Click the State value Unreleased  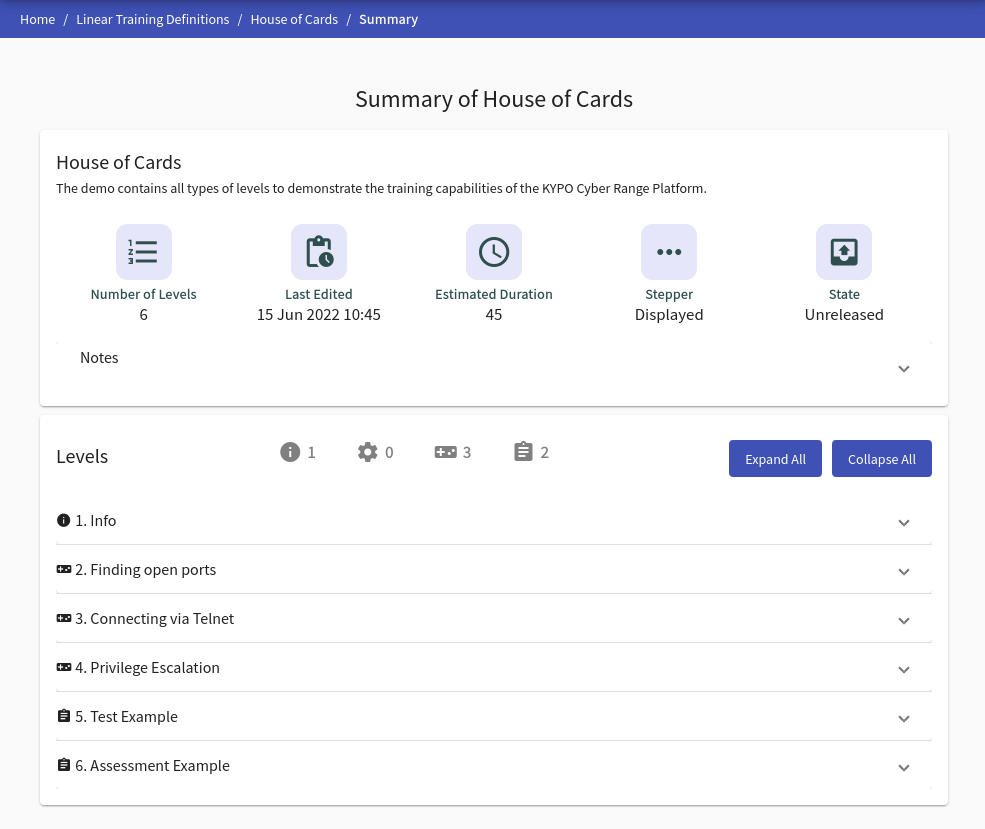click(844, 315)
